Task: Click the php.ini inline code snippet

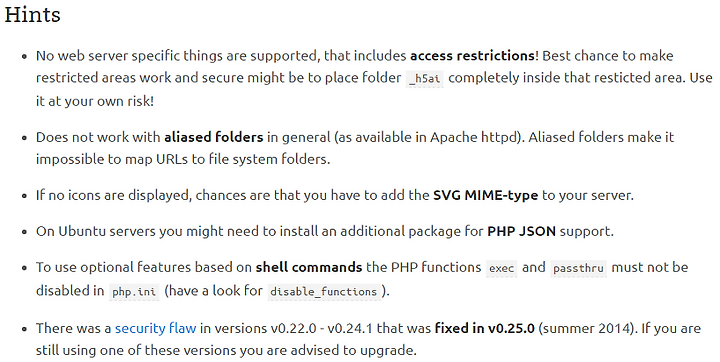Action: coord(134,291)
